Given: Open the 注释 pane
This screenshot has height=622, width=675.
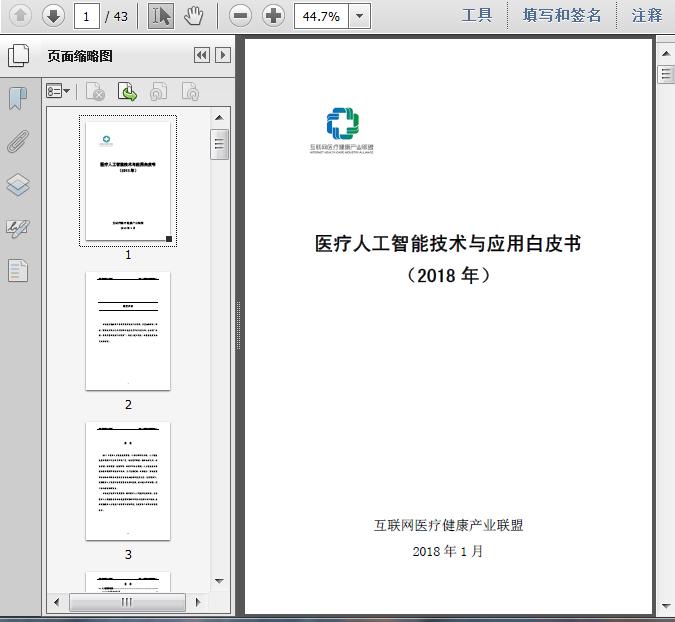Looking at the screenshot, I should click(647, 15).
